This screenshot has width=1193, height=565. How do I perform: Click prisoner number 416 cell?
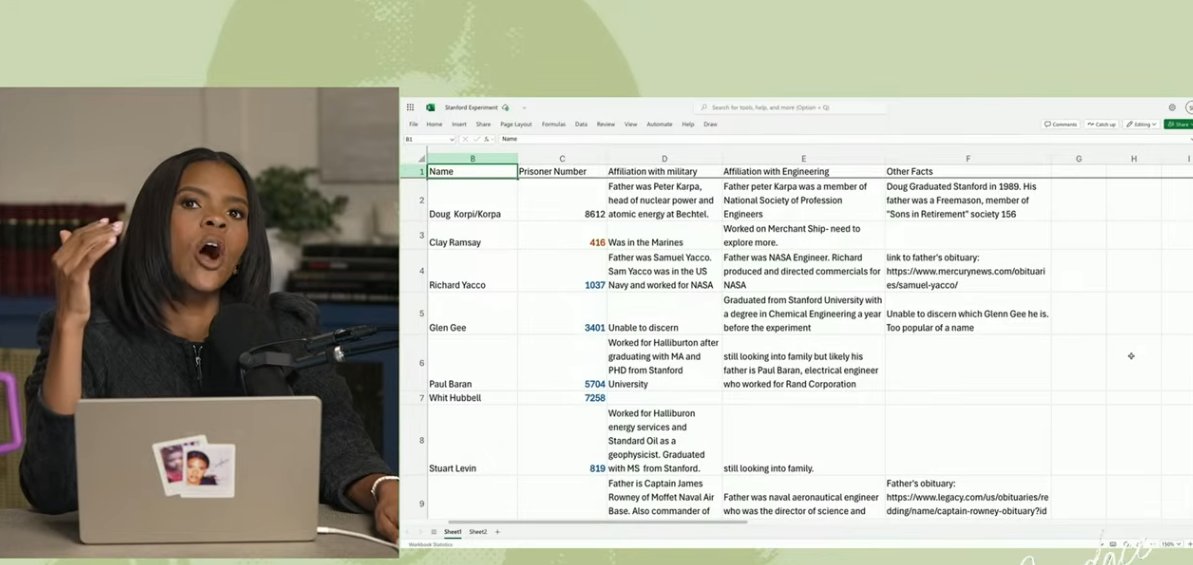click(x=562, y=235)
